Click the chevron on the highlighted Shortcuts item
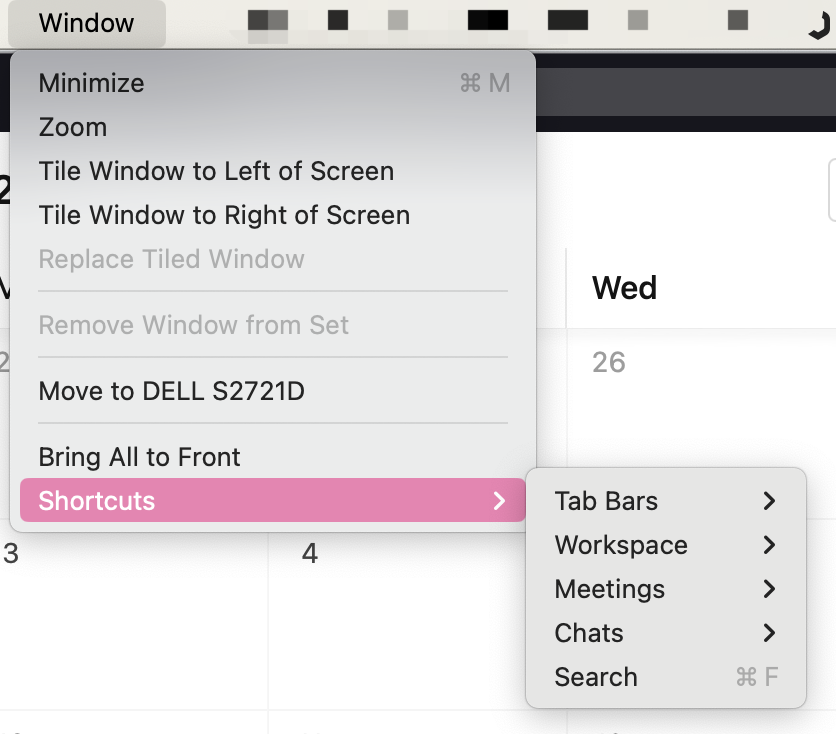The height and width of the screenshot is (734, 836). (x=500, y=501)
